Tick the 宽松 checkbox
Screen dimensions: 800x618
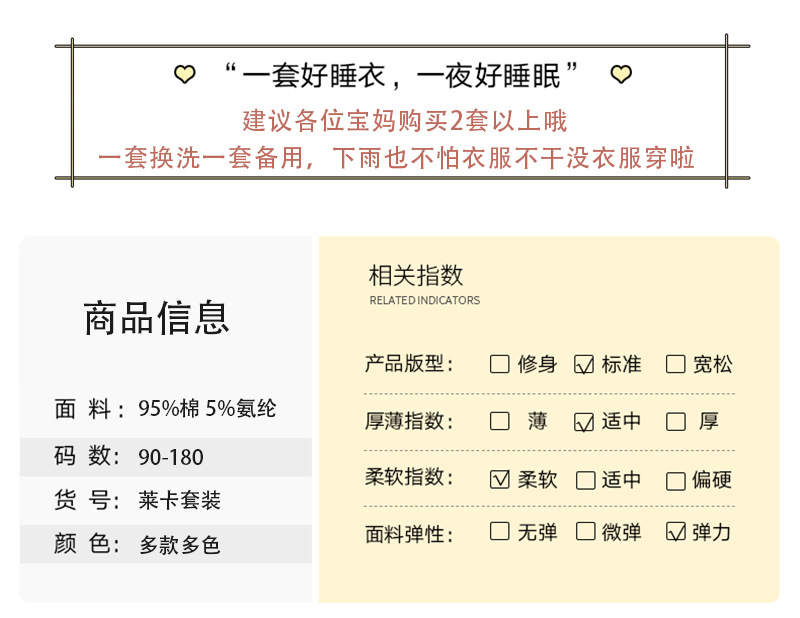pyautogui.click(x=675, y=364)
